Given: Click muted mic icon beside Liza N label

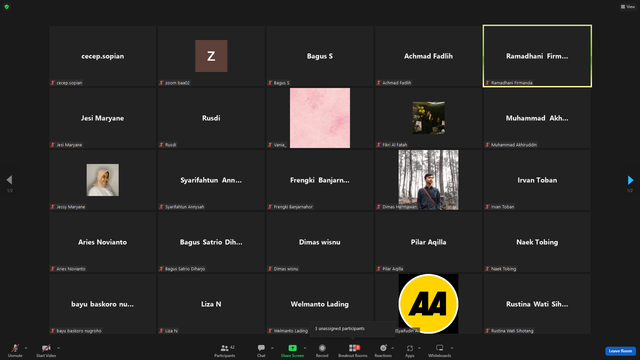Looking at the screenshot, I should [161, 331].
